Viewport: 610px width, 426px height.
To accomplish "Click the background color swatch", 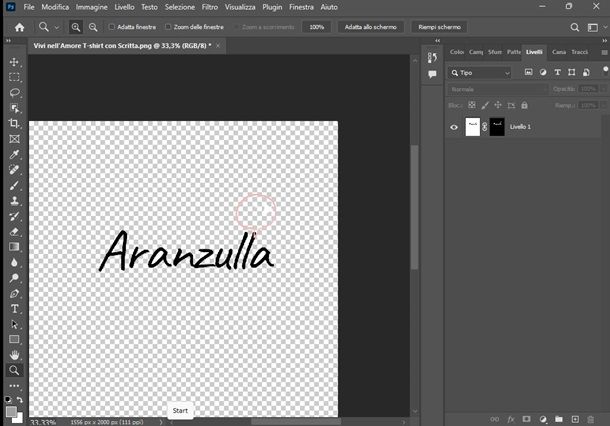I will pos(19,419).
